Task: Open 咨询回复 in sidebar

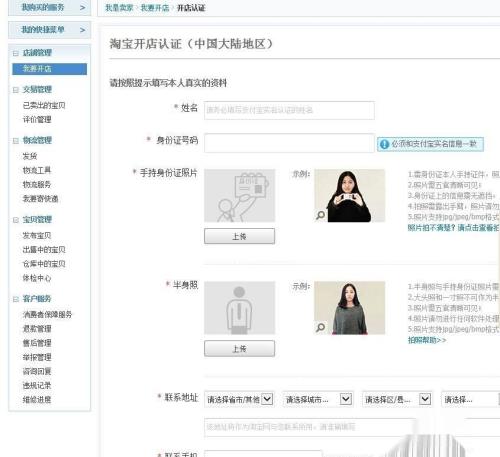Action: tap(37, 371)
